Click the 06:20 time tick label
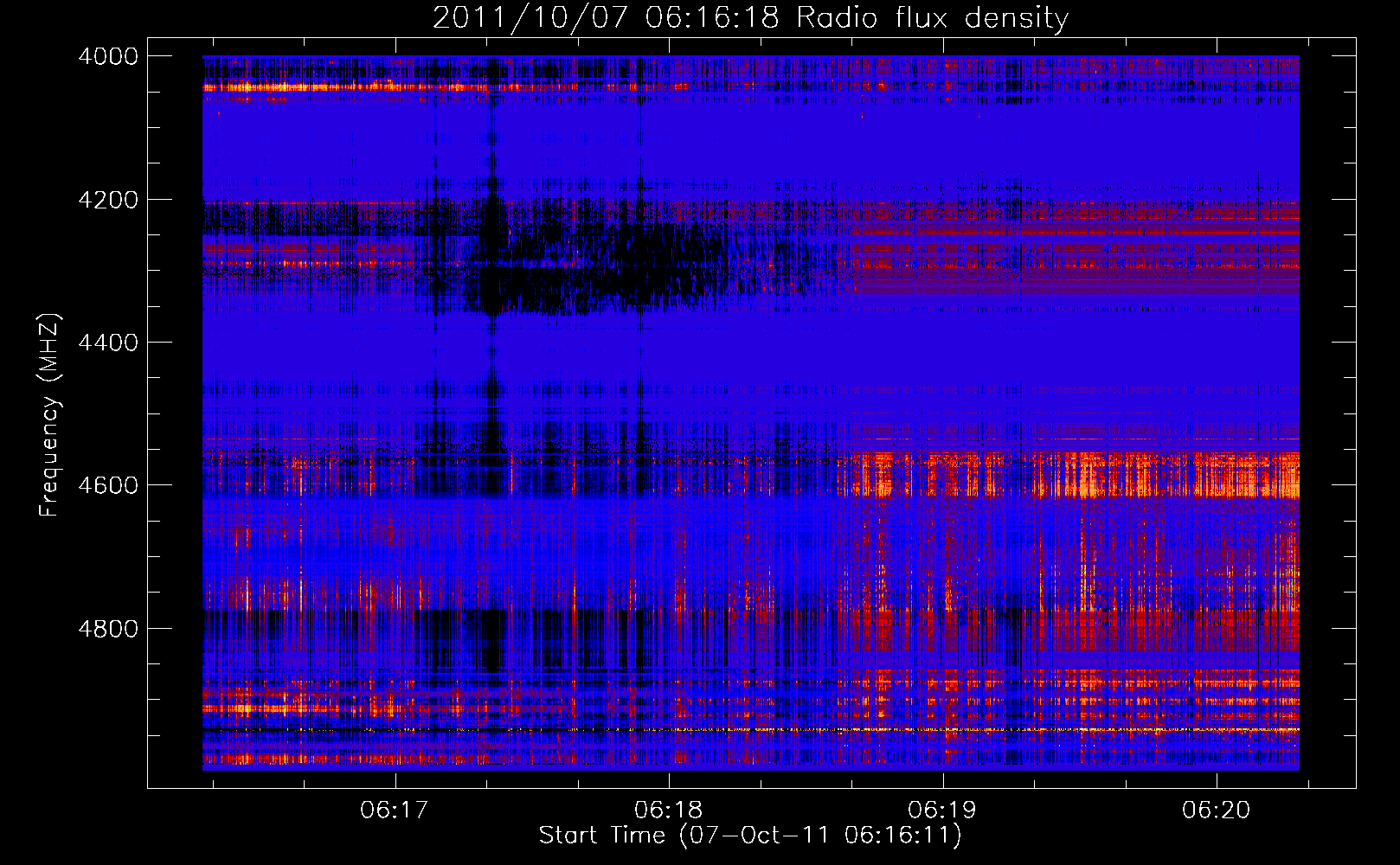The image size is (1400, 865). click(1217, 811)
